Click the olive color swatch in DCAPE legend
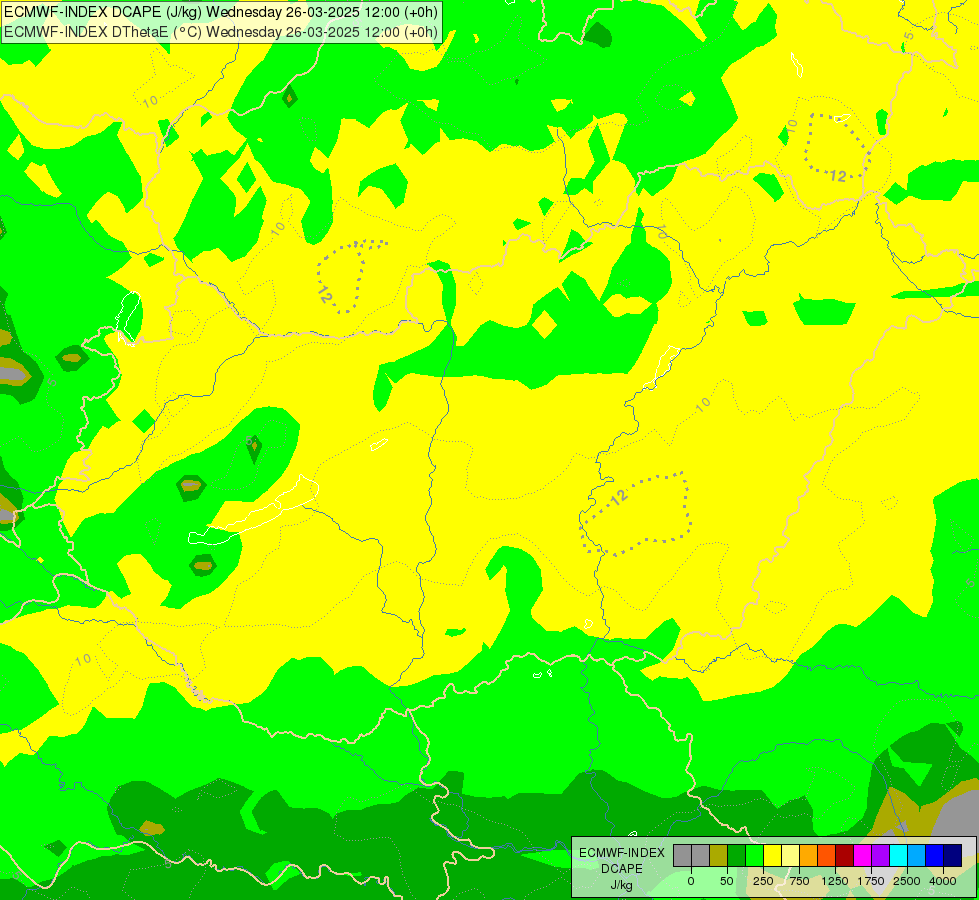Image resolution: width=979 pixels, height=900 pixels. coord(719,856)
